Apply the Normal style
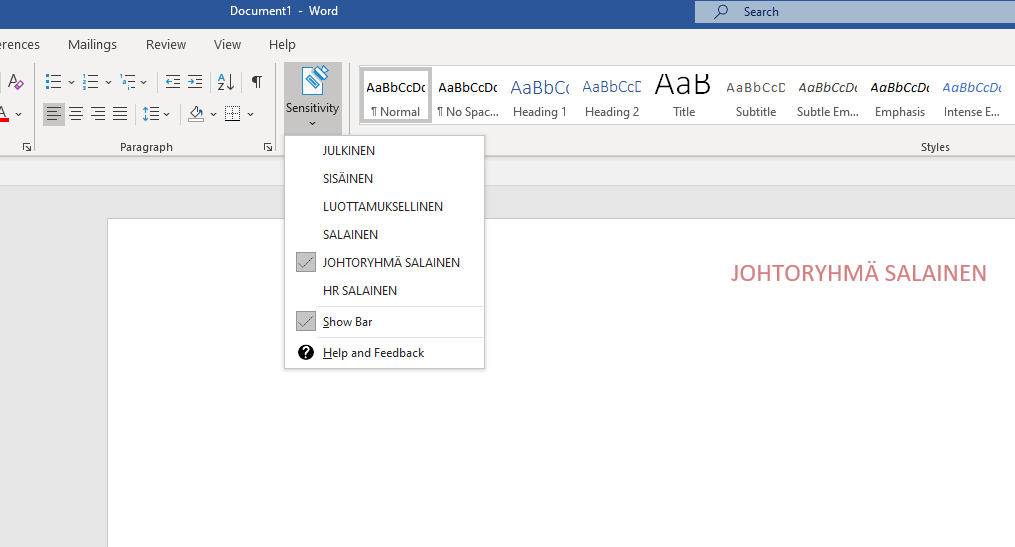1015x547 pixels. pyautogui.click(x=396, y=96)
